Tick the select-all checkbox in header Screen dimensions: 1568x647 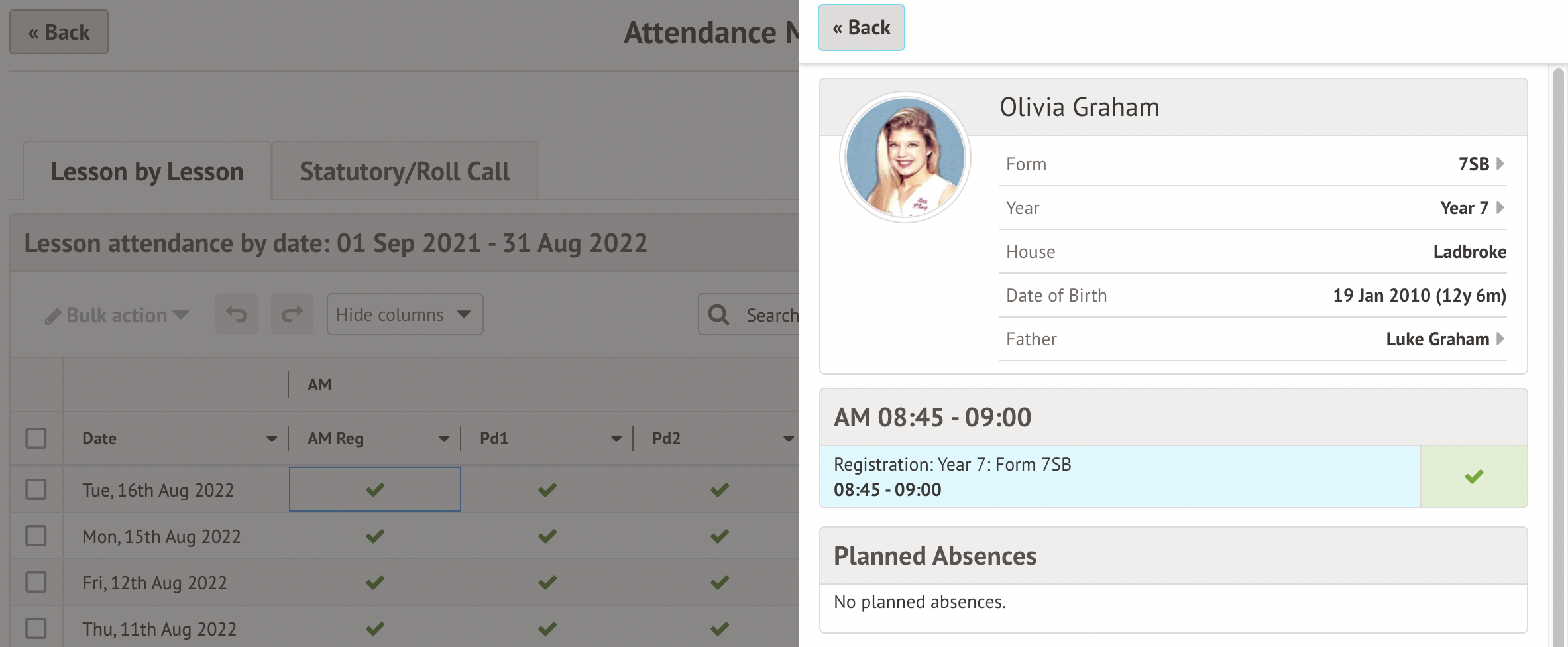click(36, 438)
